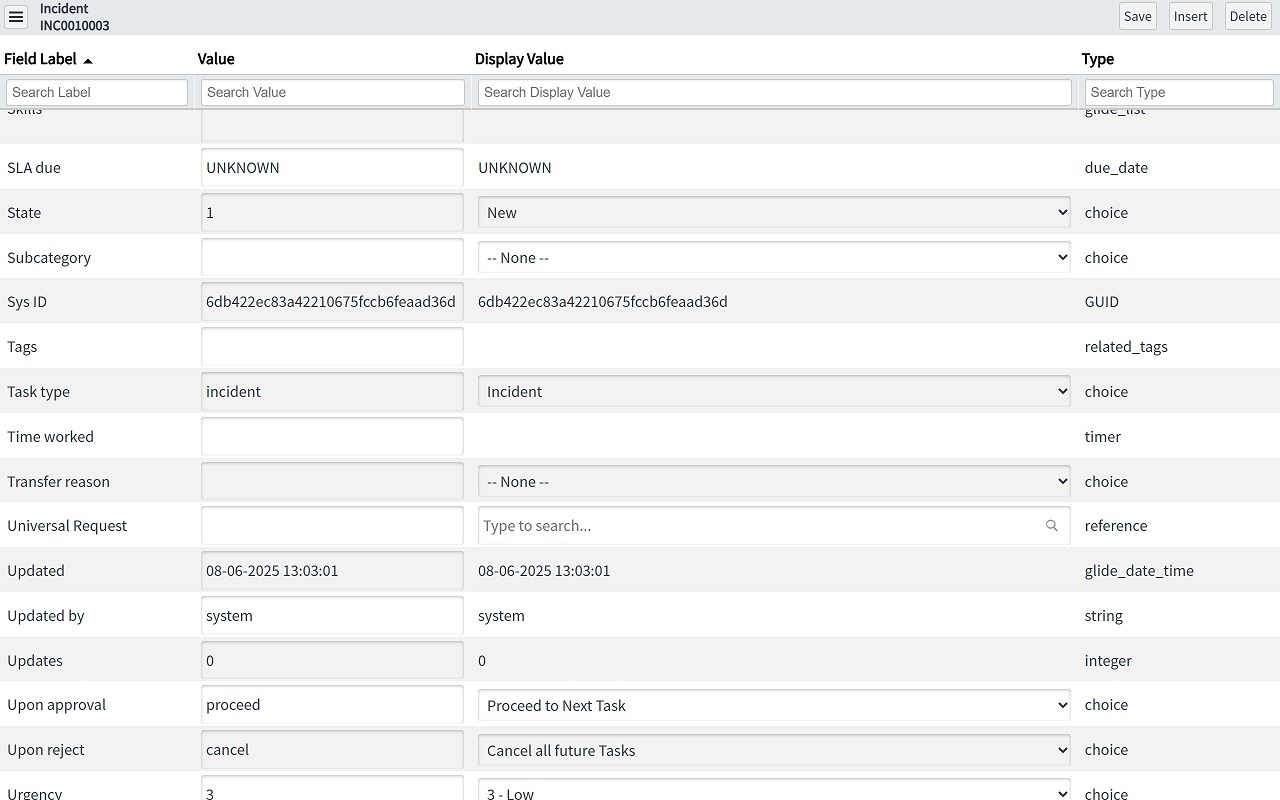
Task: Open the Transfer reason dropdown
Action: (x=773, y=482)
